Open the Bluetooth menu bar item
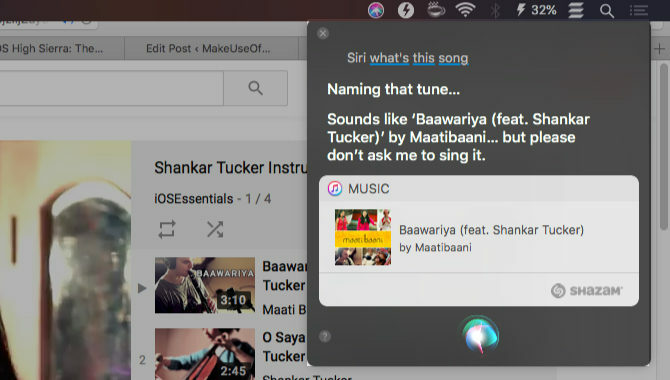 [495, 10]
